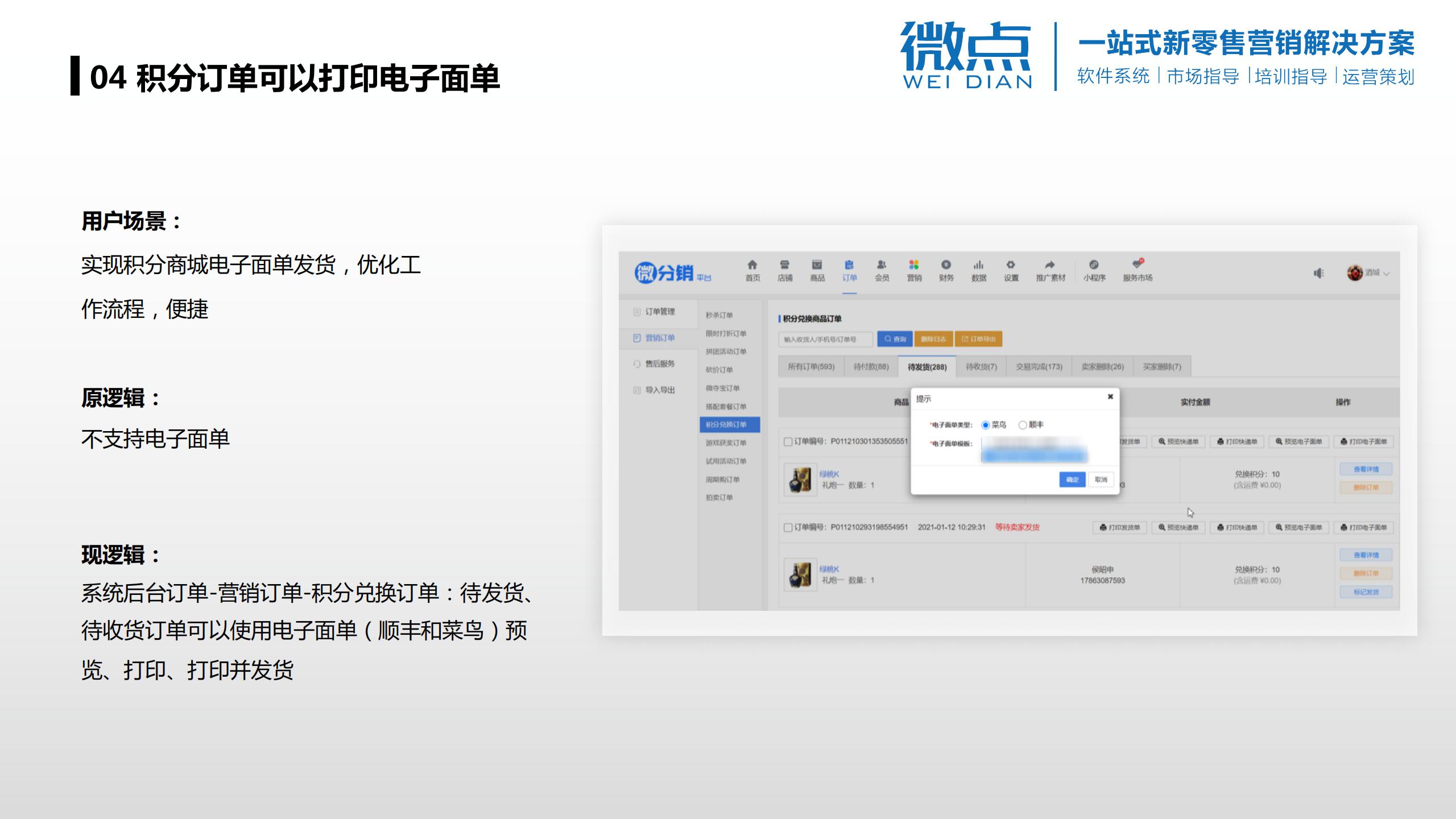Select 周期购订单 in the submenu

pos(723,479)
